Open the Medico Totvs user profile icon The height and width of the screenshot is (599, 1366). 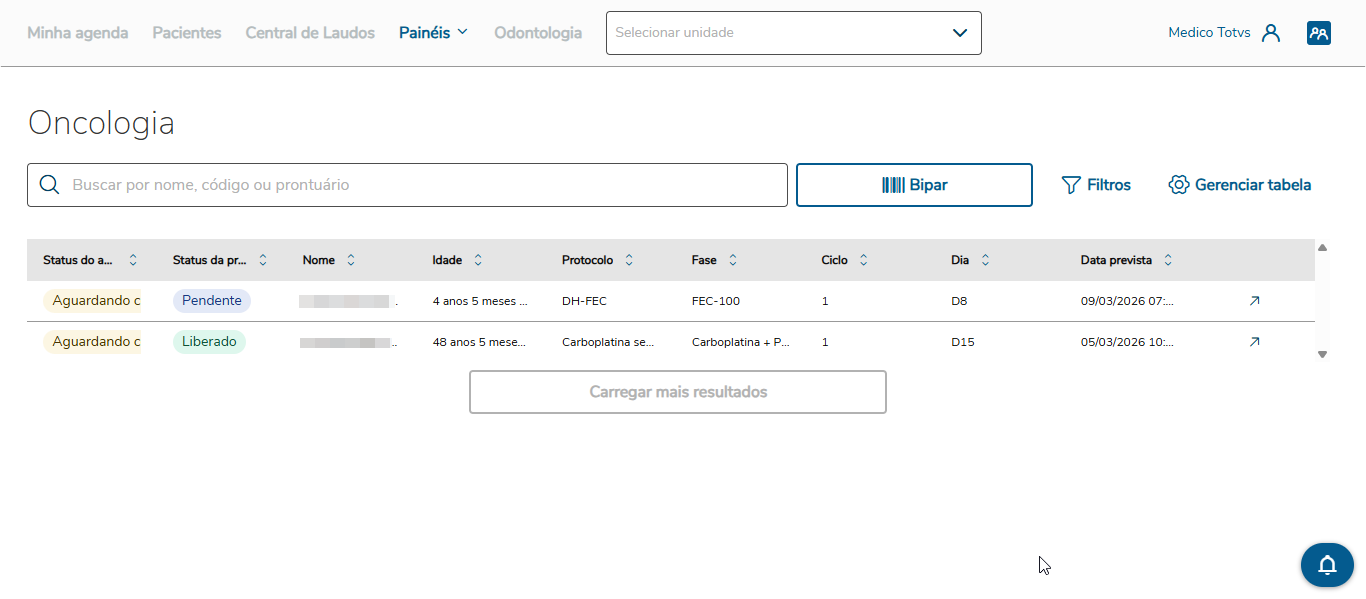coord(1271,33)
